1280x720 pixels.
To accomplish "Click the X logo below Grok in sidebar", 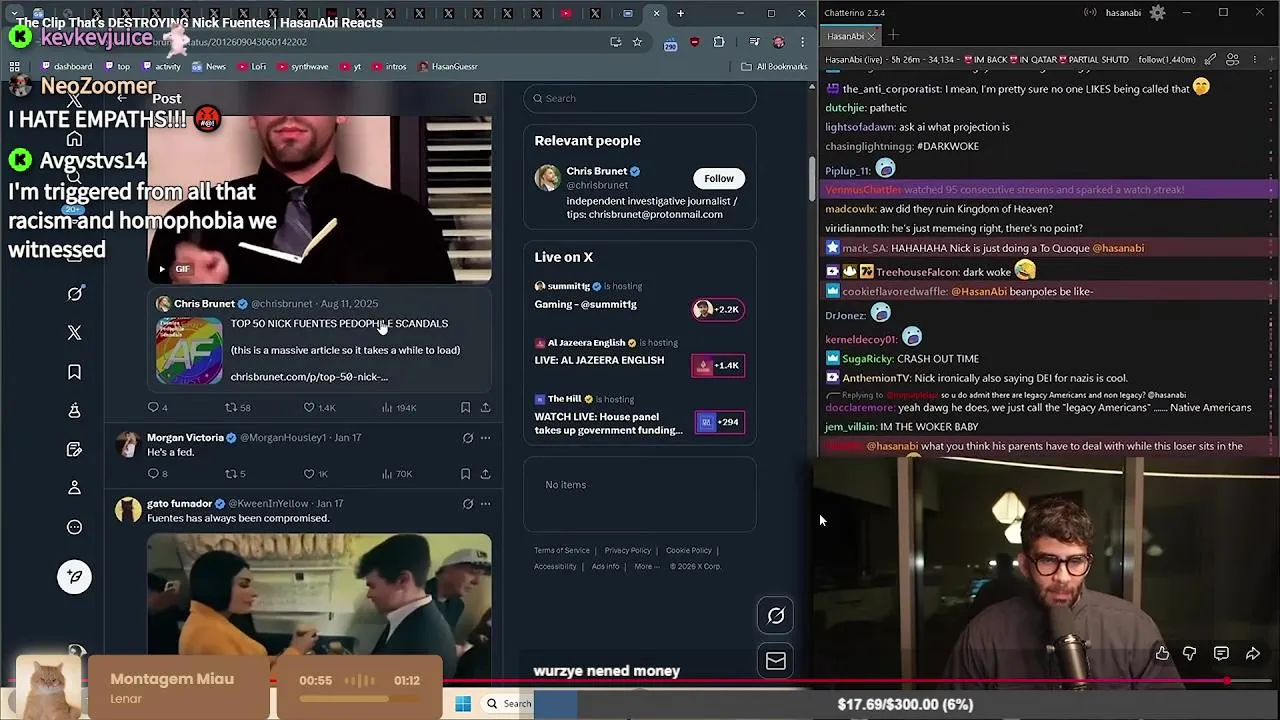I will click(75, 333).
